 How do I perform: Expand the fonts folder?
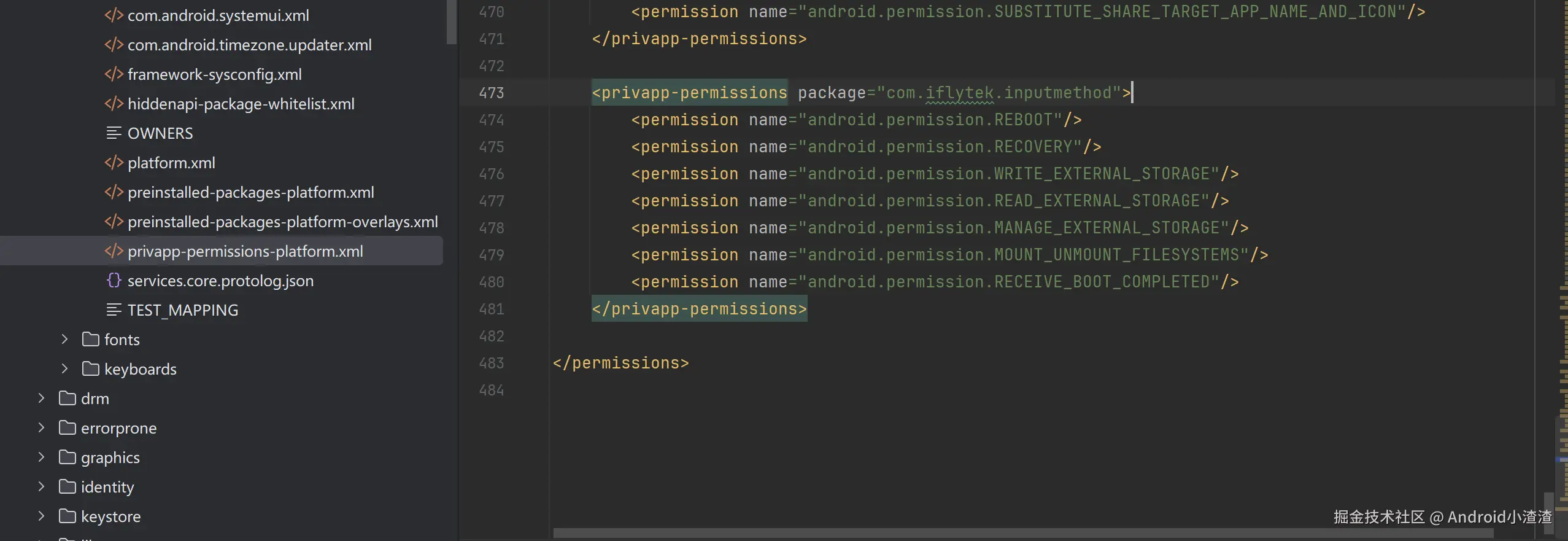pyautogui.click(x=64, y=340)
